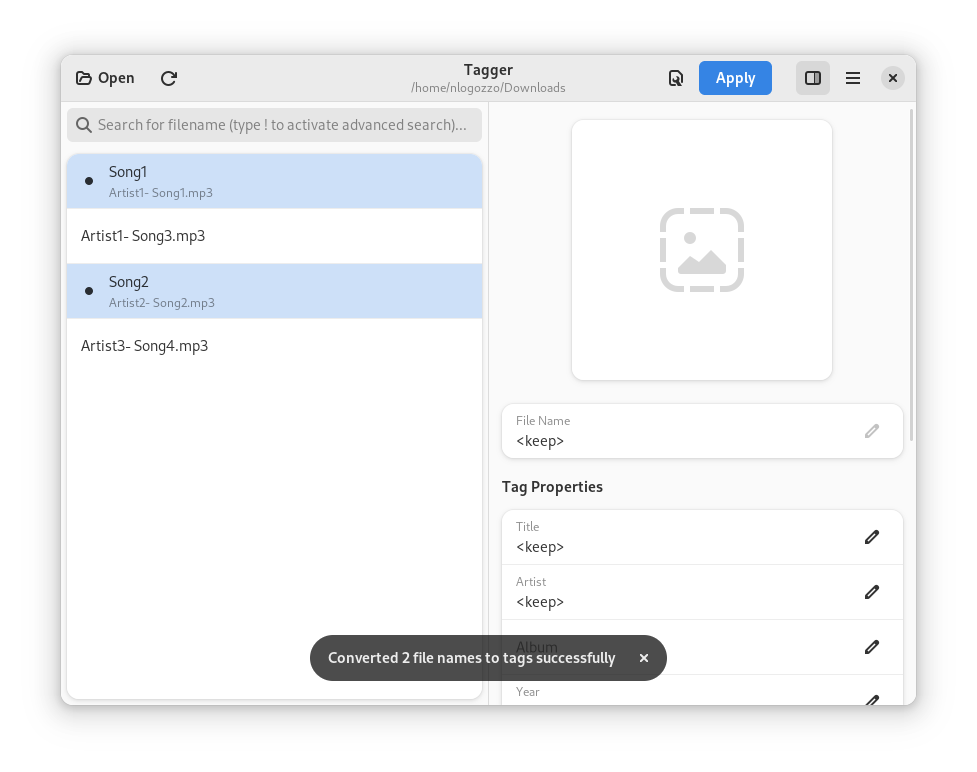
Task: Click the Song1 unsaved-changes dot
Action: tap(89, 181)
